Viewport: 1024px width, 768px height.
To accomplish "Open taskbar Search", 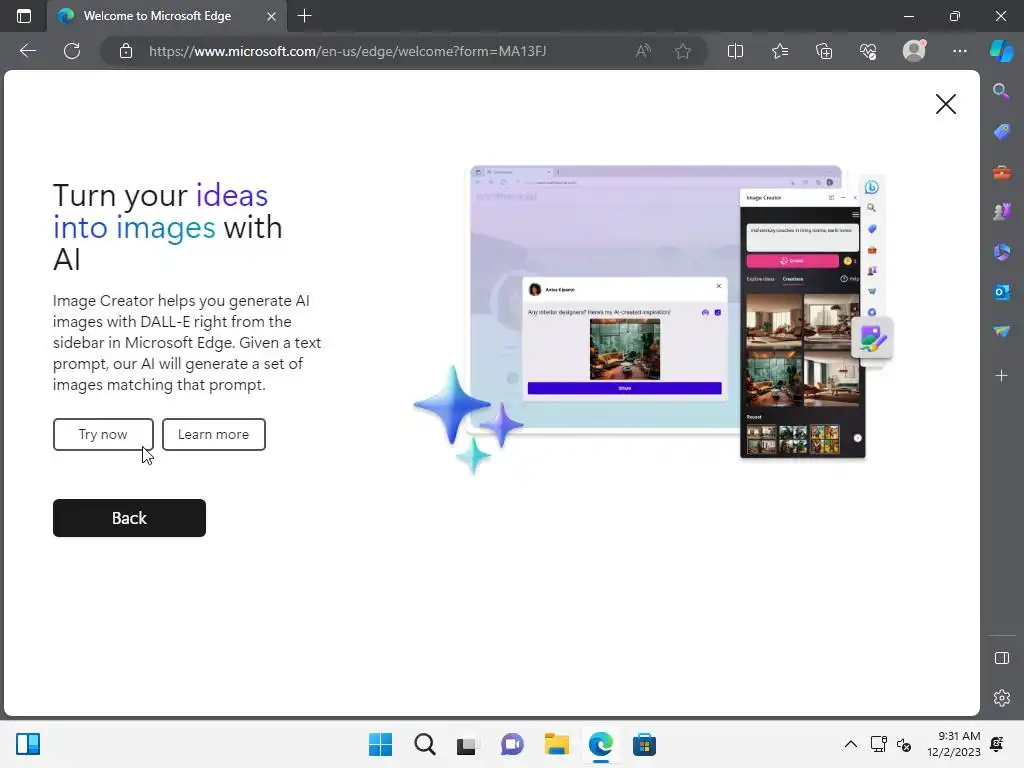I will (424, 744).
